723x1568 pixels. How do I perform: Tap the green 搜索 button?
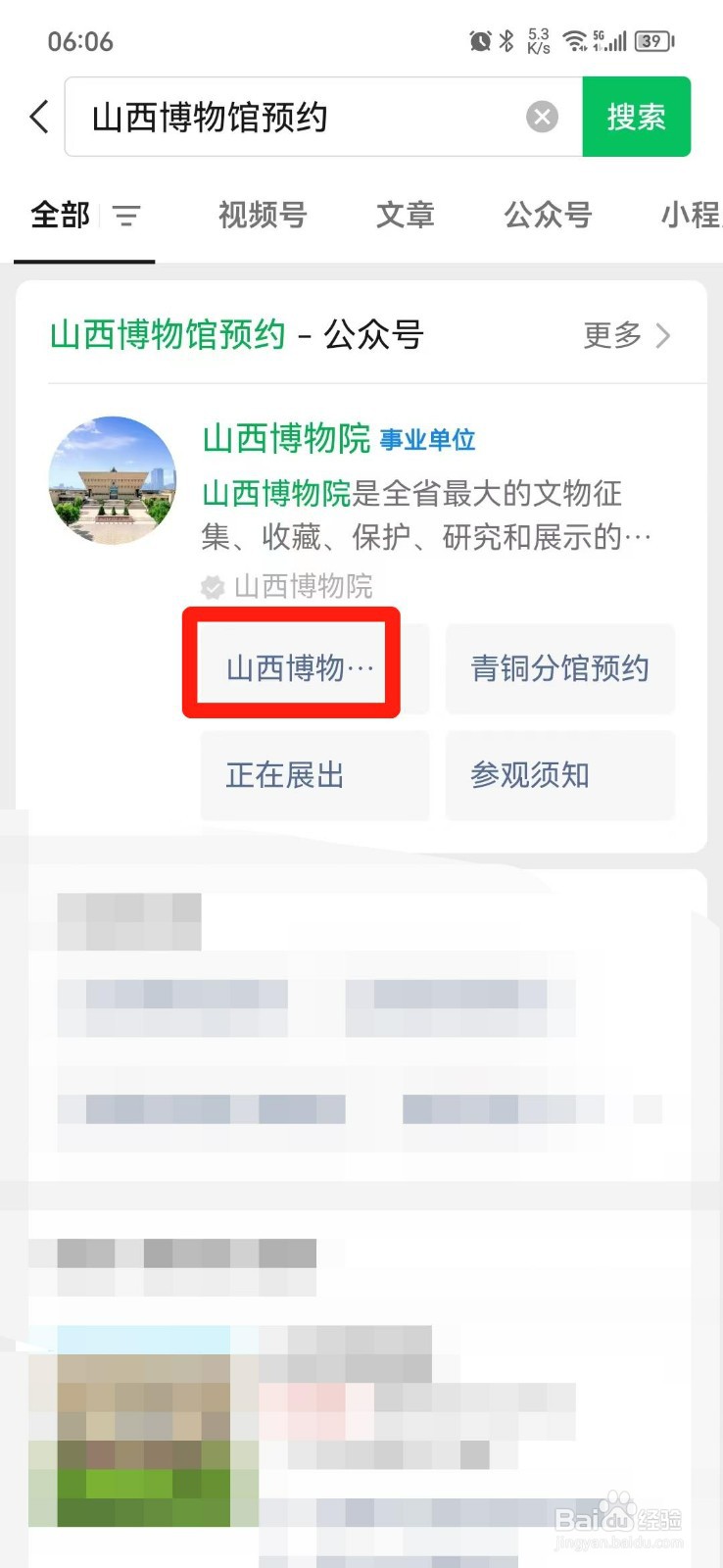pyautogui.click(x=637, y=117)
